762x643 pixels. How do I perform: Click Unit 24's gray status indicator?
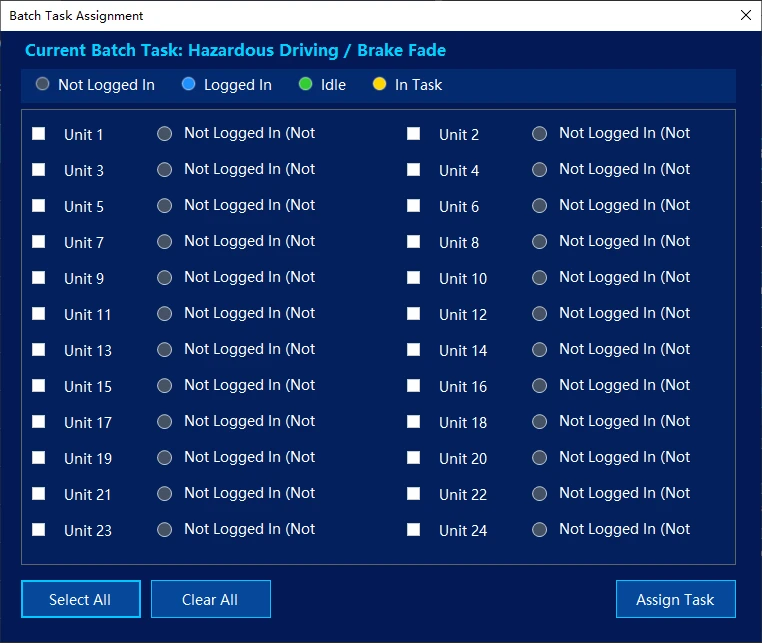(x=539, y=529)
